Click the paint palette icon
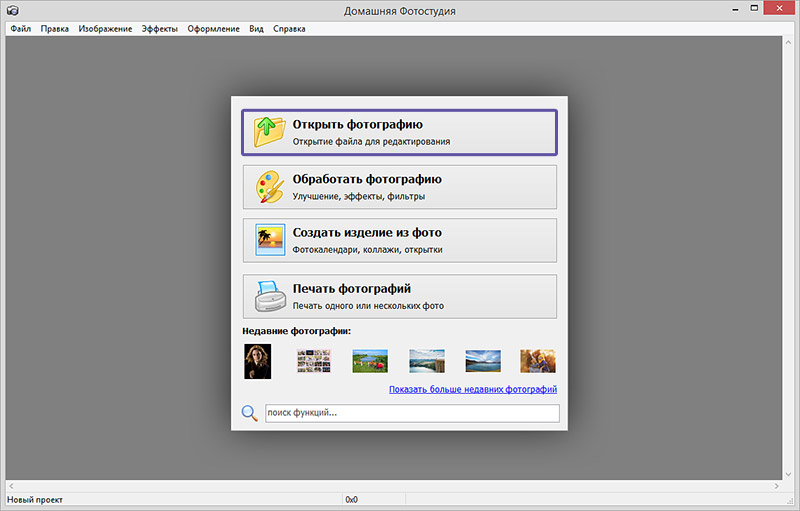800x511 pixels. pos(268,186)
